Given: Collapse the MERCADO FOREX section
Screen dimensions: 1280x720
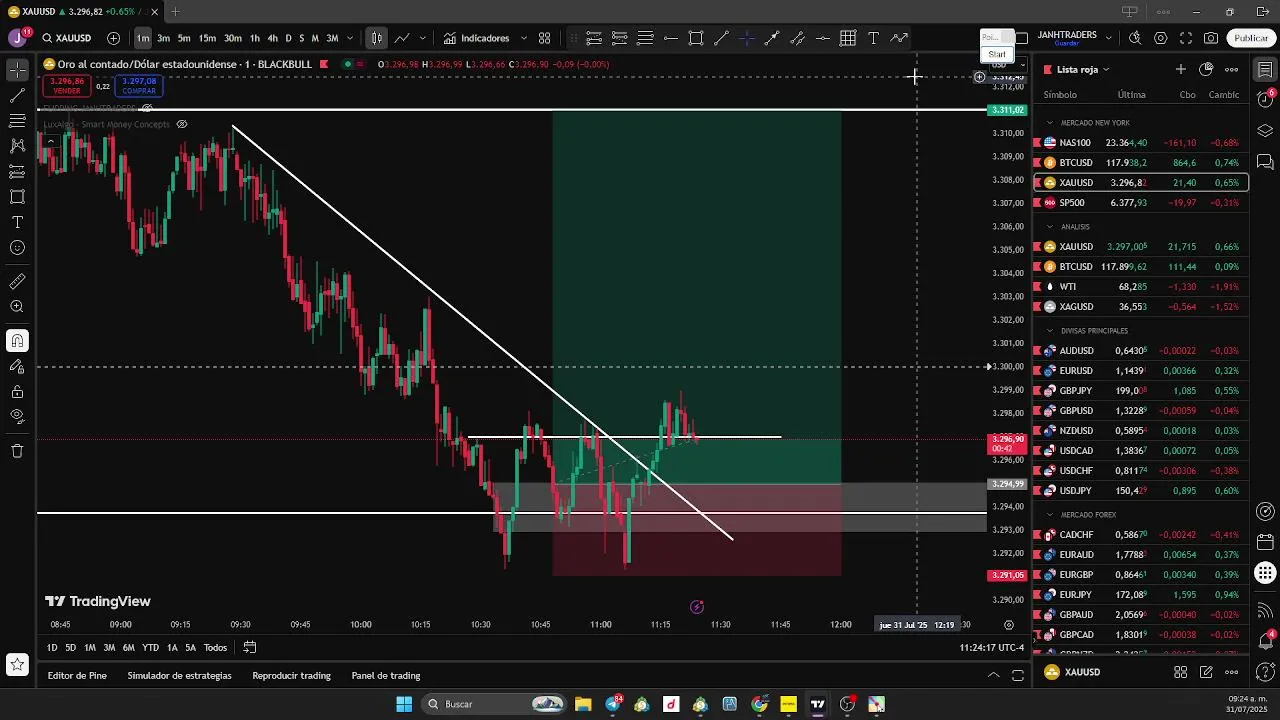Looking at the screenshot, I should 1051,515.
